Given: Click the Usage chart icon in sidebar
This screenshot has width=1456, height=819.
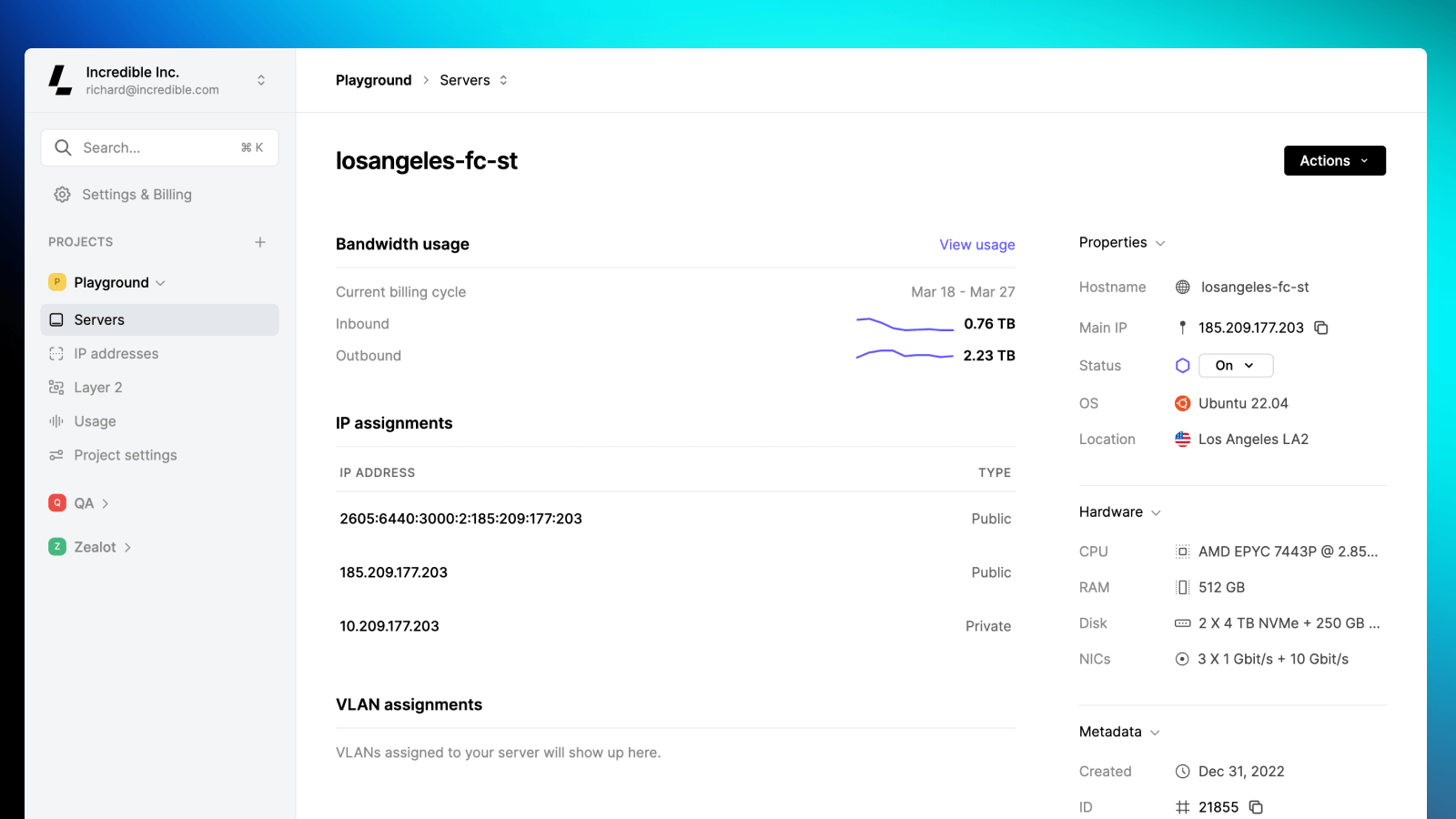Looking at the screenshot, I should (56, 420).
